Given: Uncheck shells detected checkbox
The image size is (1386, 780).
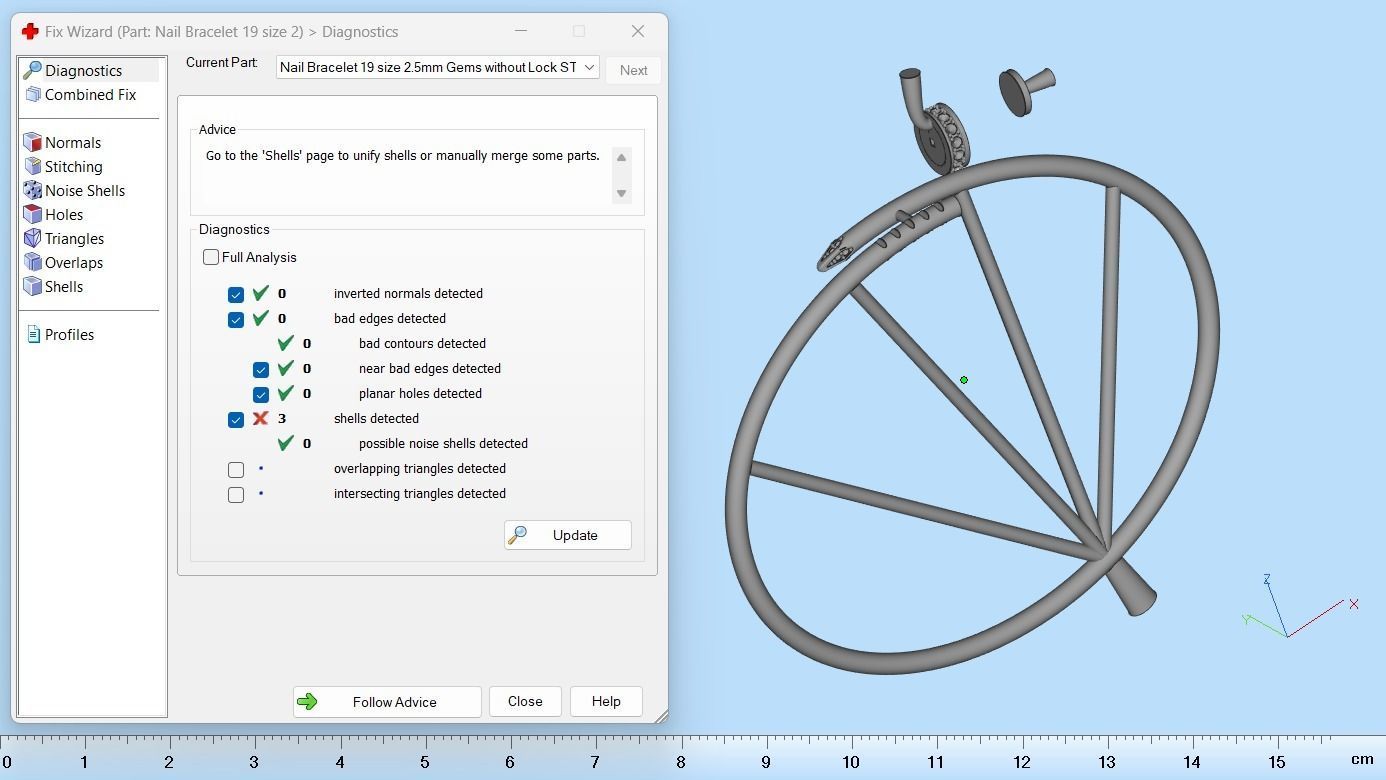Looking at the screenshot, I should coord(236,419).
